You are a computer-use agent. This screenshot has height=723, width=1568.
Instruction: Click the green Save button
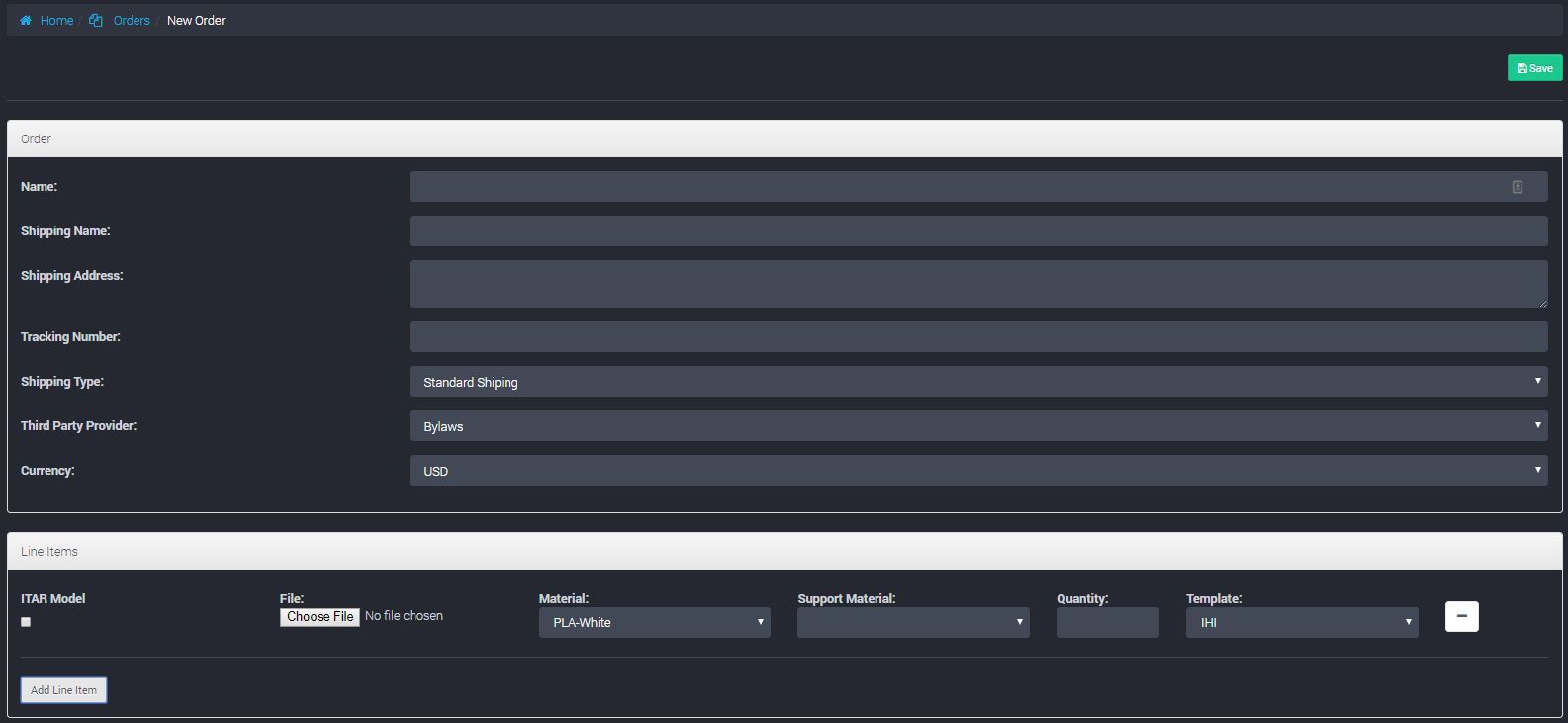[1534, 68]
